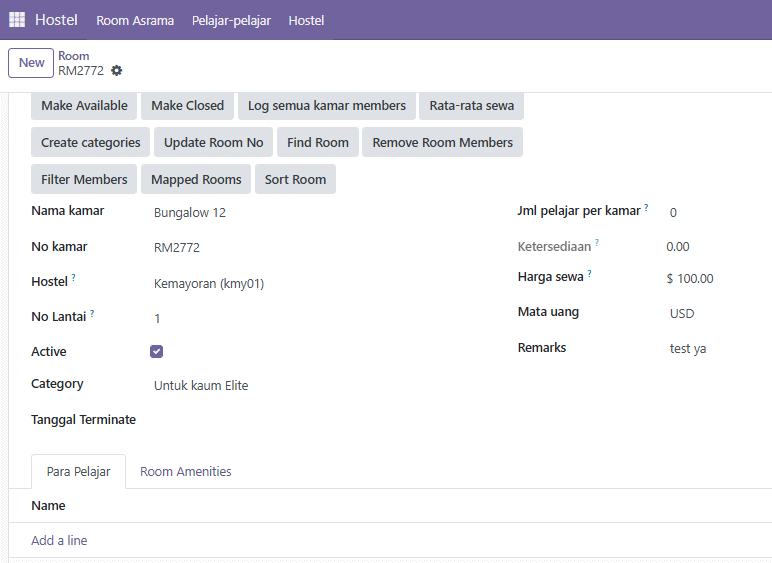Open the Hostel field Kemayoran (kmy01)
The height and width of the screenshot is (563, 772).
[325, 283]
